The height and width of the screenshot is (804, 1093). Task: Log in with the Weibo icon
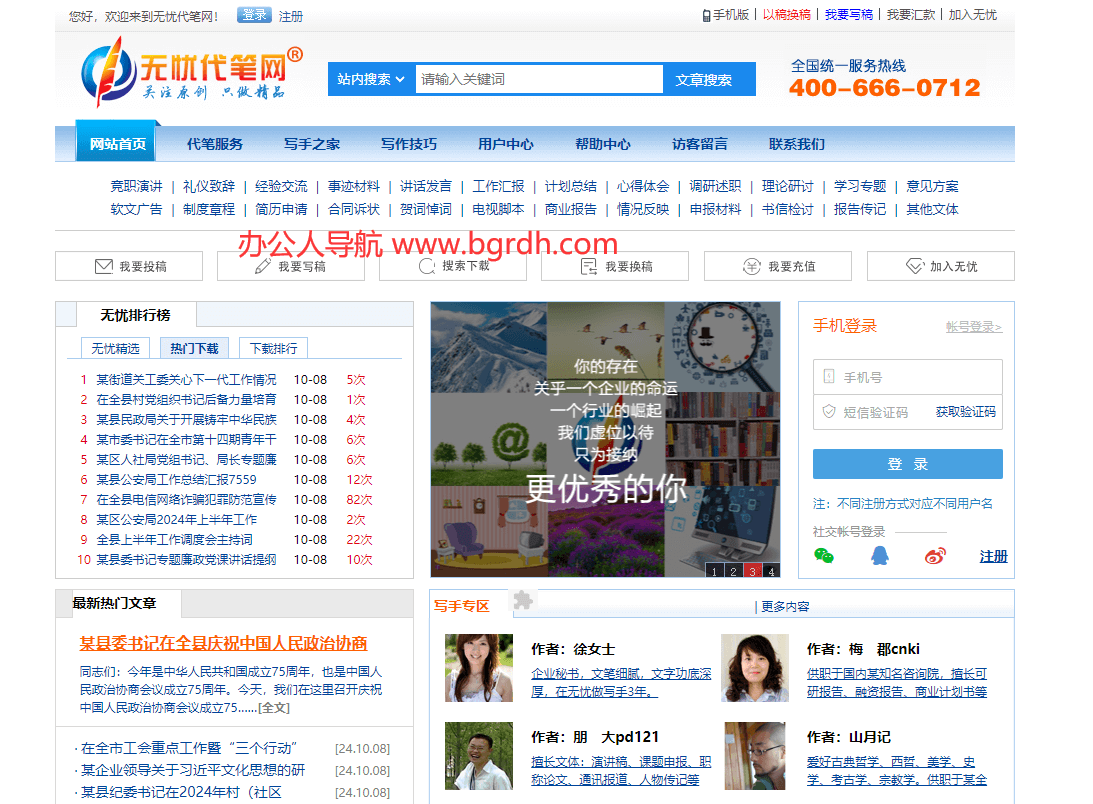(x=935, y=556)
